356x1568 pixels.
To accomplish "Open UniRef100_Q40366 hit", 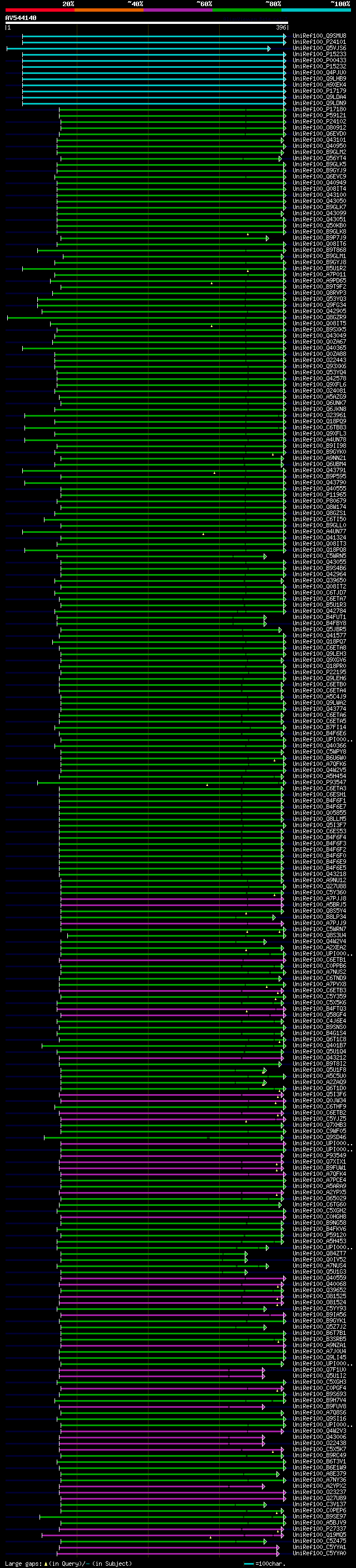I will [319, 746].
